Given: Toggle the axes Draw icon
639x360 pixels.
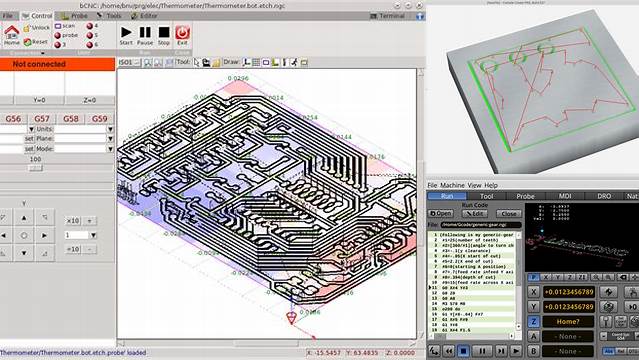Looking at the screenshot, I should tap(246, 62).
